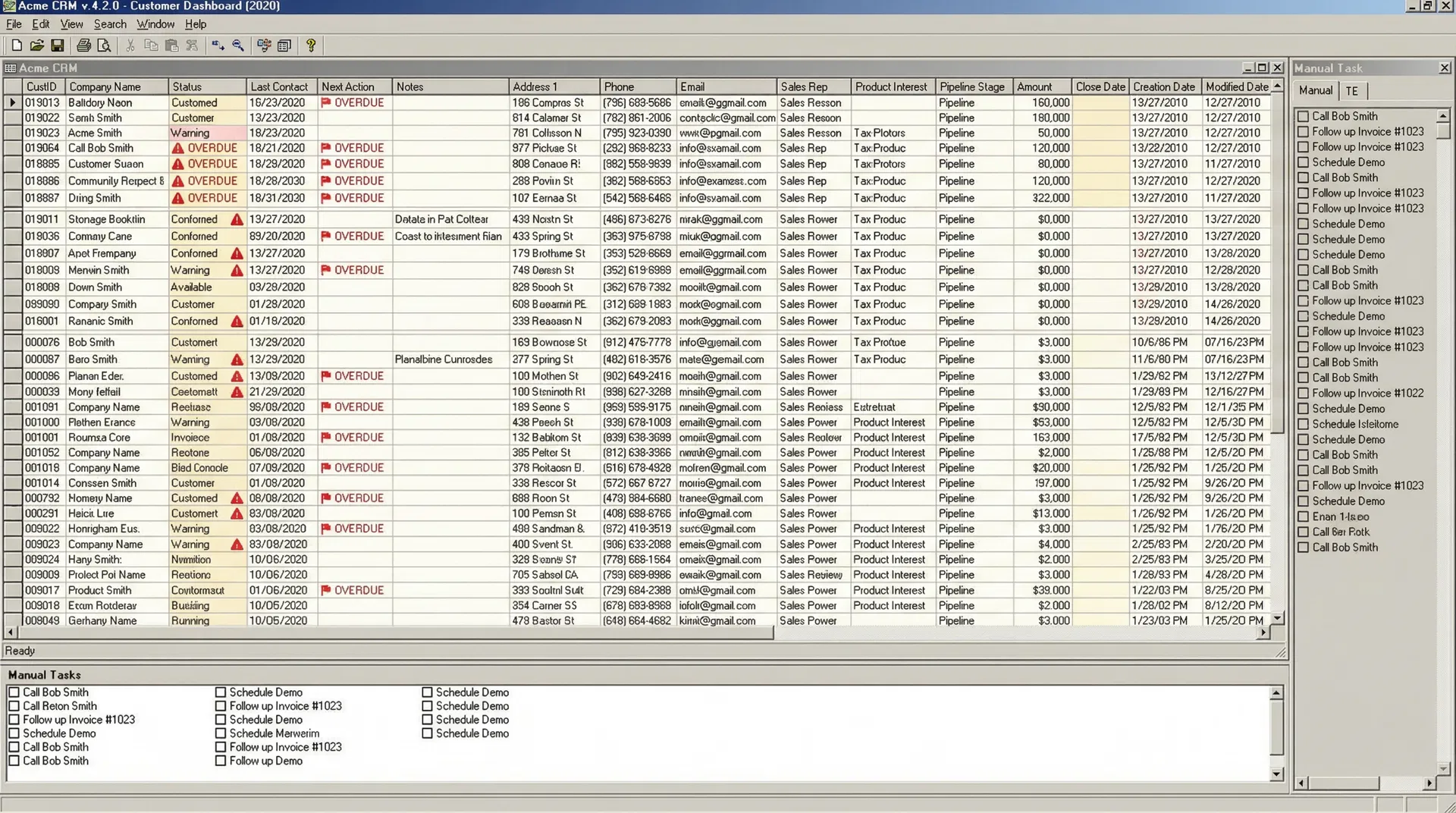Open the Search menu
This screenshot has width=1456, height=813.
coord(110,24)
